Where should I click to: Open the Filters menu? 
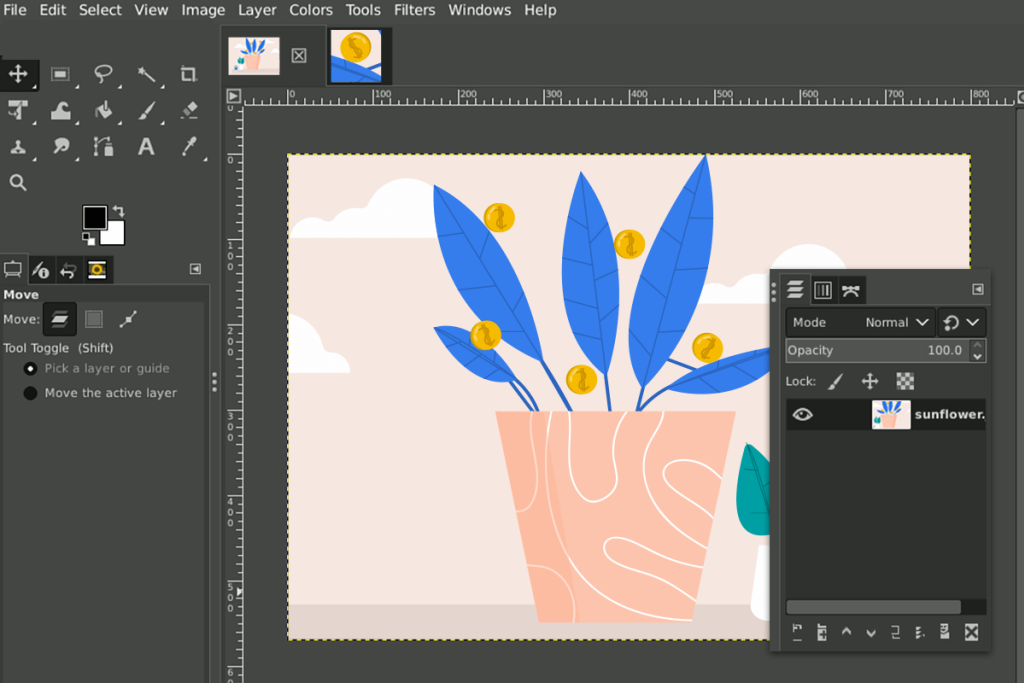(x=414, y=10)
